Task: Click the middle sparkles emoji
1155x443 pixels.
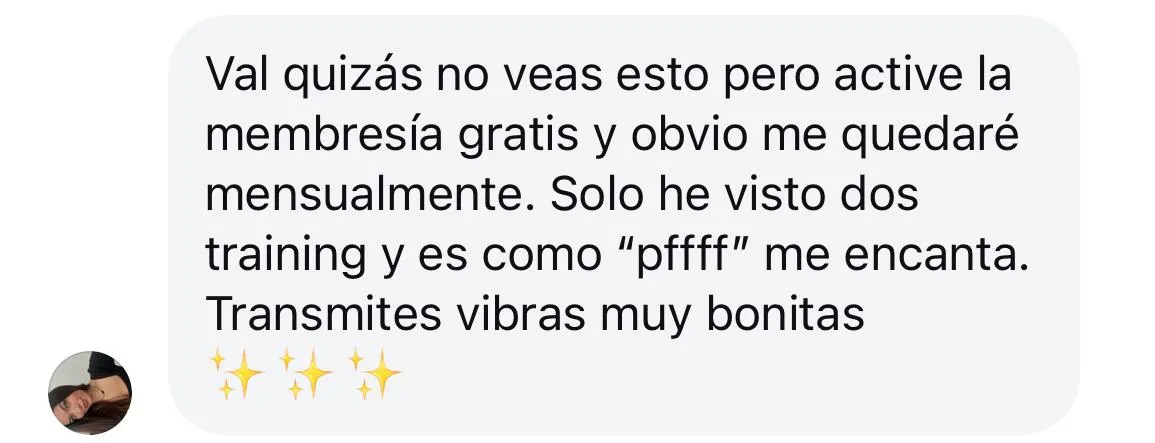Action: [306, 374]
